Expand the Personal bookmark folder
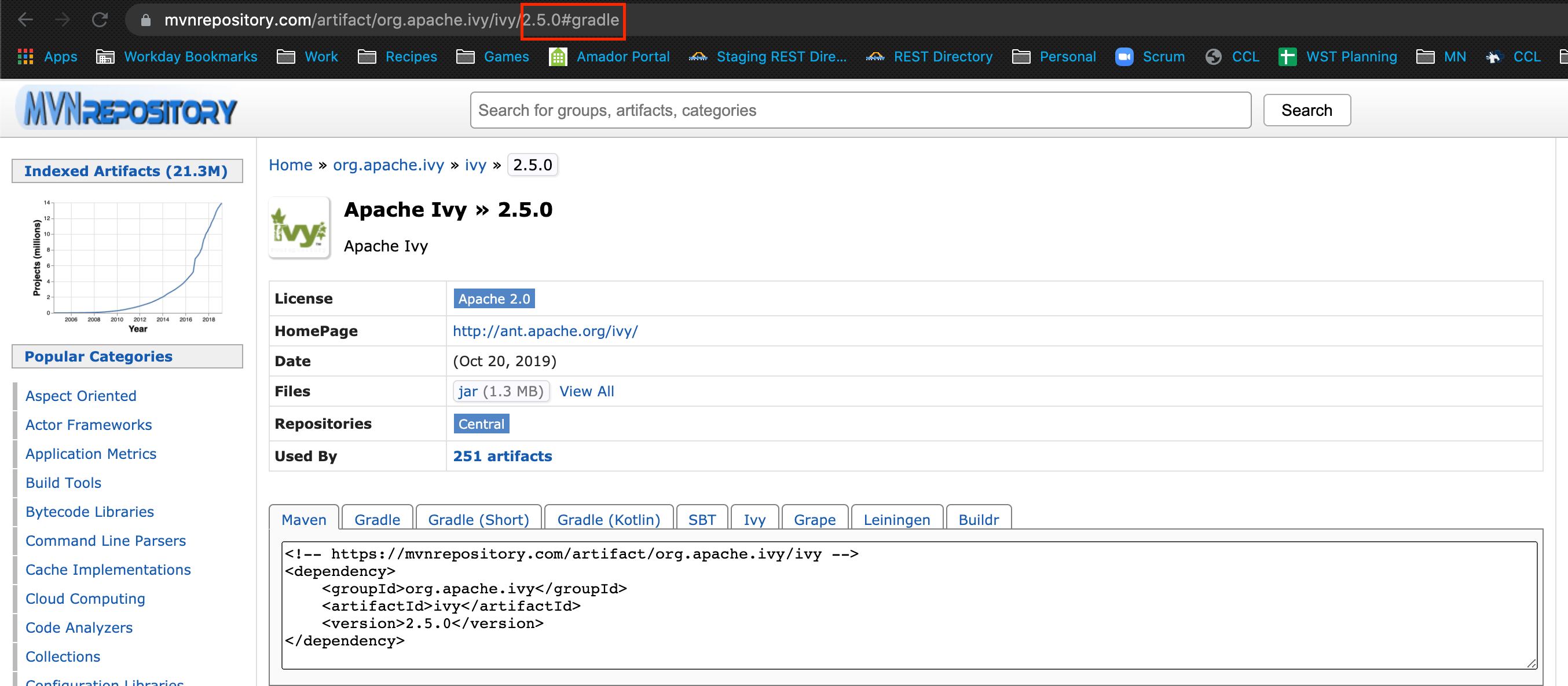1568x686 pixels. (1054, 57)
